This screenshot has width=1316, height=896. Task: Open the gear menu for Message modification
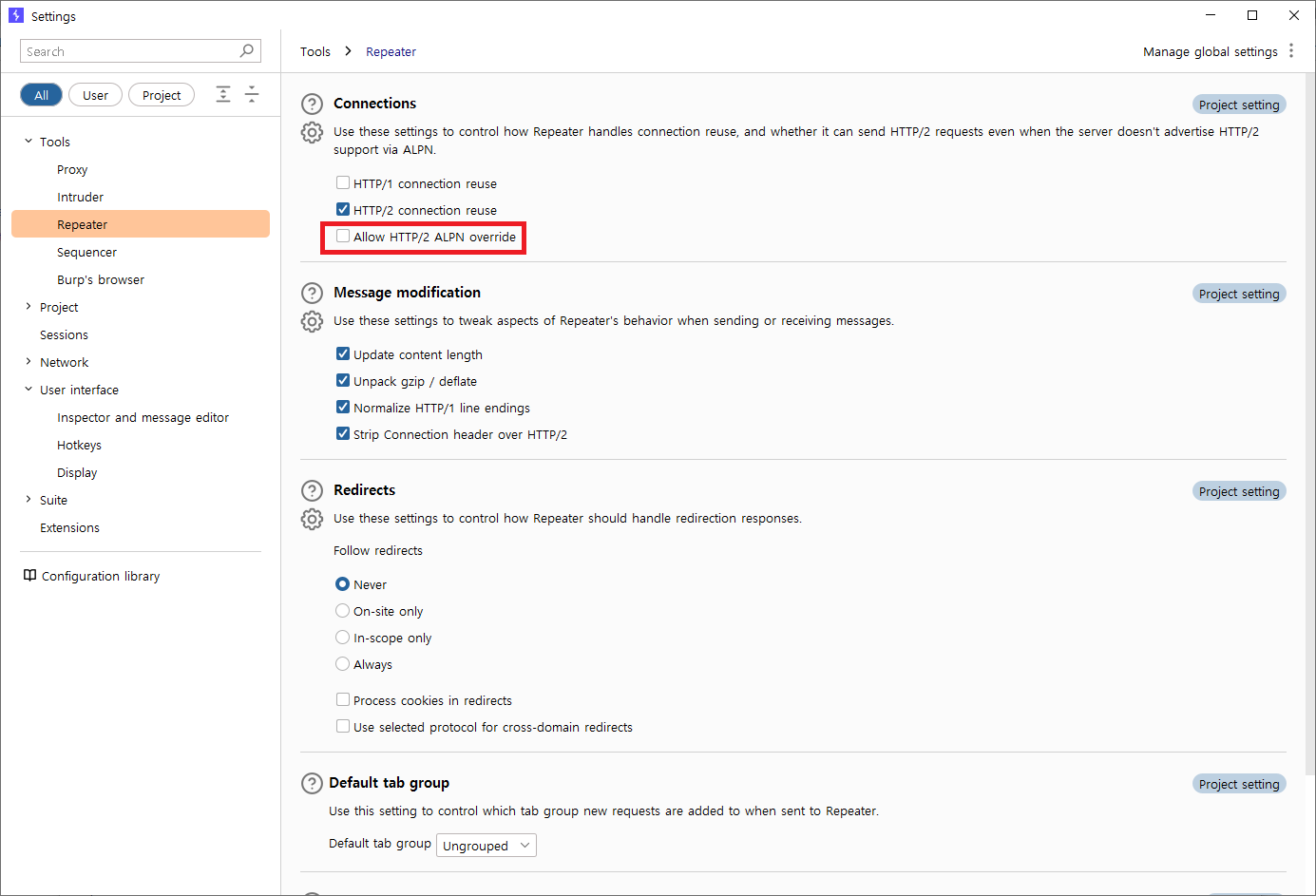click(x=312, y=321)
